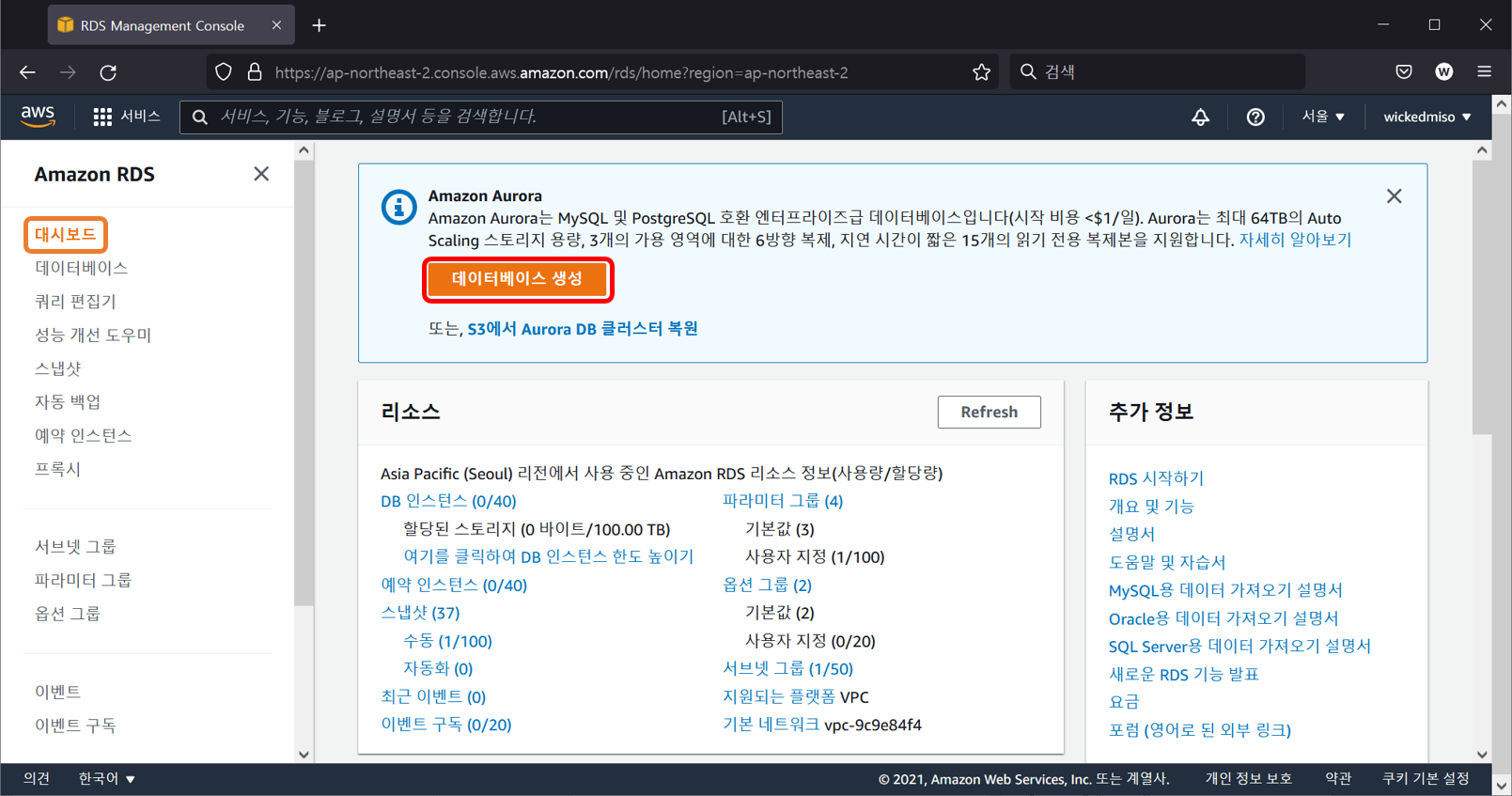
Task: Click the sidebar scroll down arrow
Action: coord(304,754)
